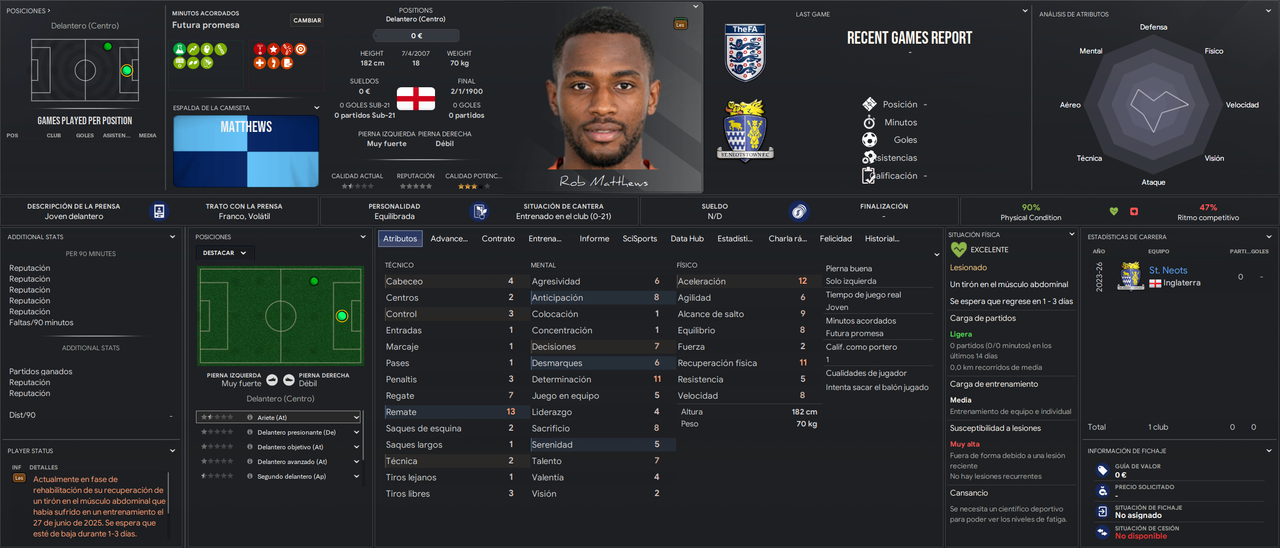
Task: Open the Destacar dropdown
Action: [225, 253]
